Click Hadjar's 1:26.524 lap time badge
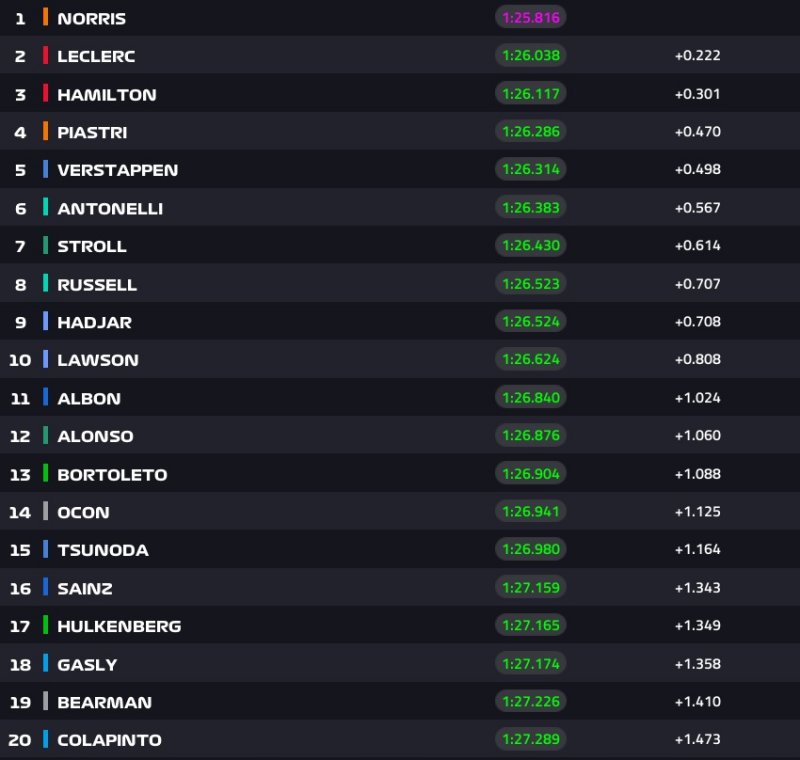 (530, 321)
